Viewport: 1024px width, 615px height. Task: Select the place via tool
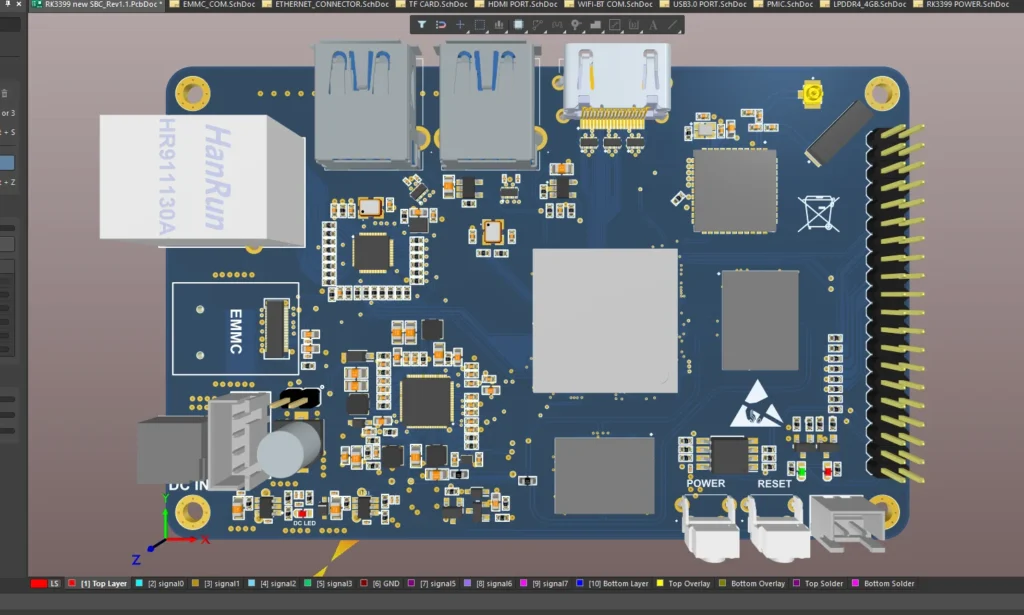click(x=575, y=24)
